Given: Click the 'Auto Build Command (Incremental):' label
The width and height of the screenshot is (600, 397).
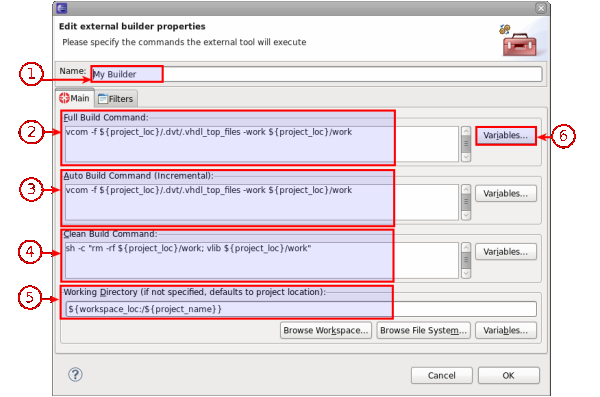Looking at the screenshot, I should coord(138,176).
